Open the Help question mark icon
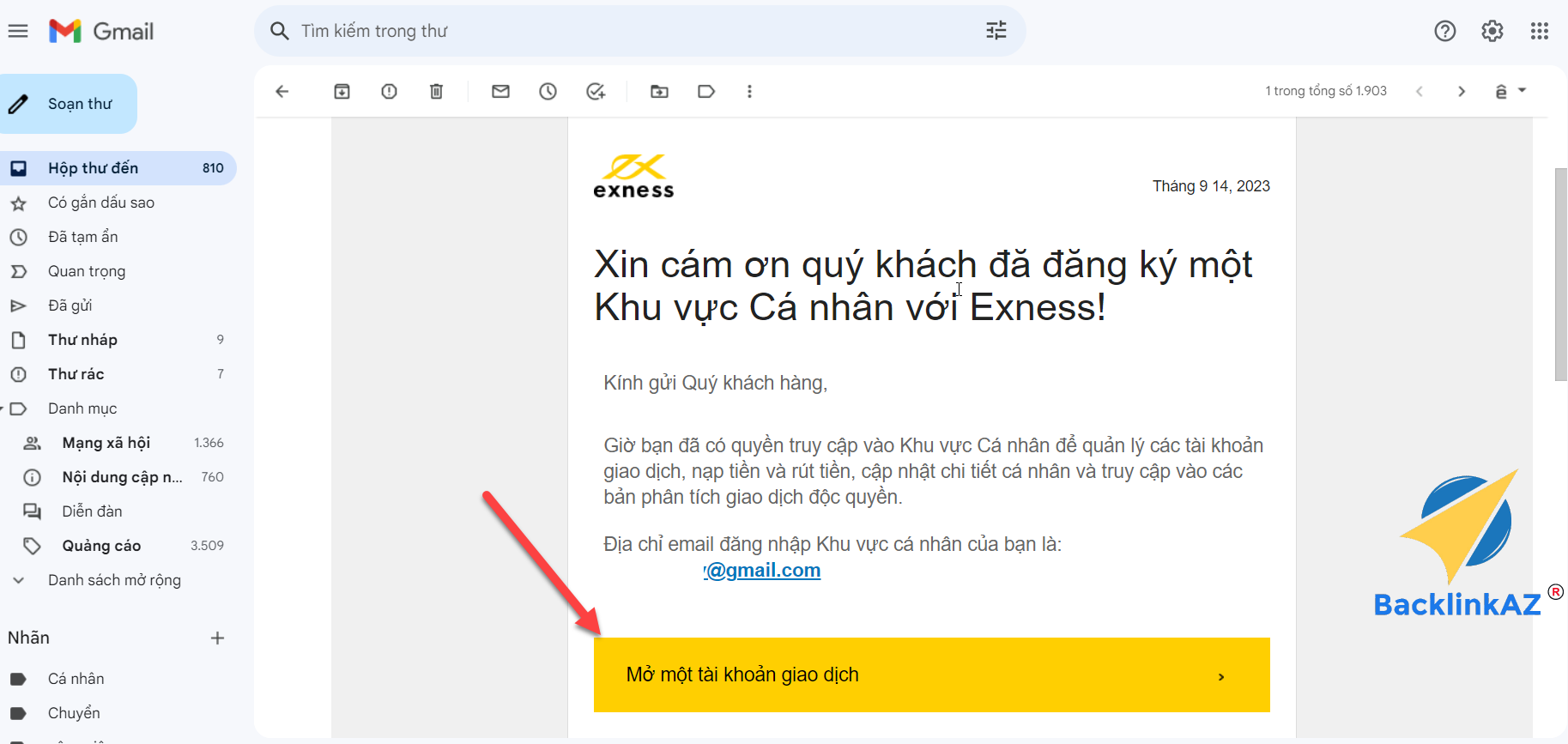Screen dimensions: 1568x744 1445,31
